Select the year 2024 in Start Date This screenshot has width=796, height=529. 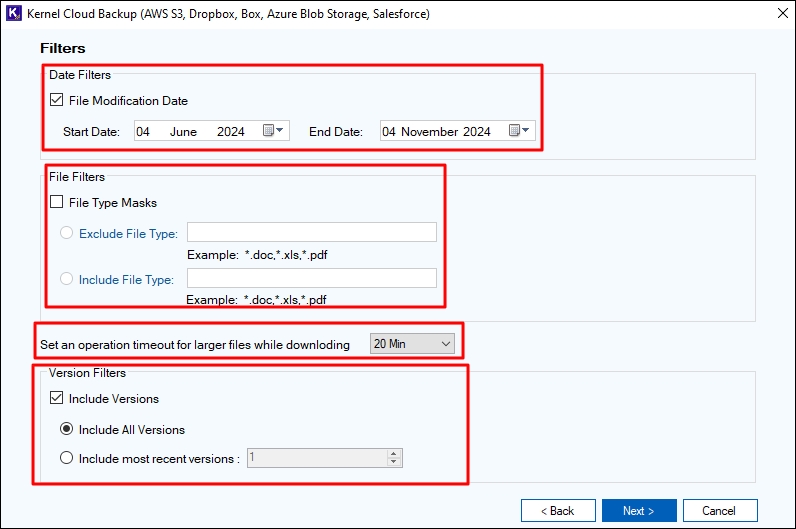231,132
